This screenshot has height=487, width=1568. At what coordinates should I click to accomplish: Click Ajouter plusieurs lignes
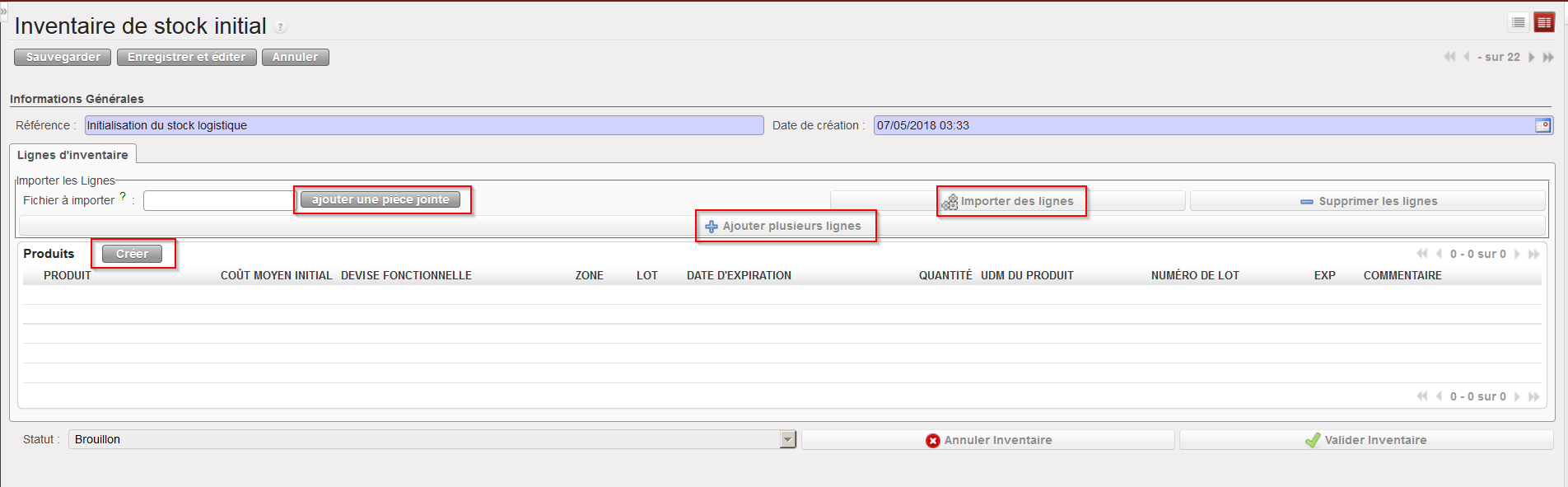[x=782, y=226]
